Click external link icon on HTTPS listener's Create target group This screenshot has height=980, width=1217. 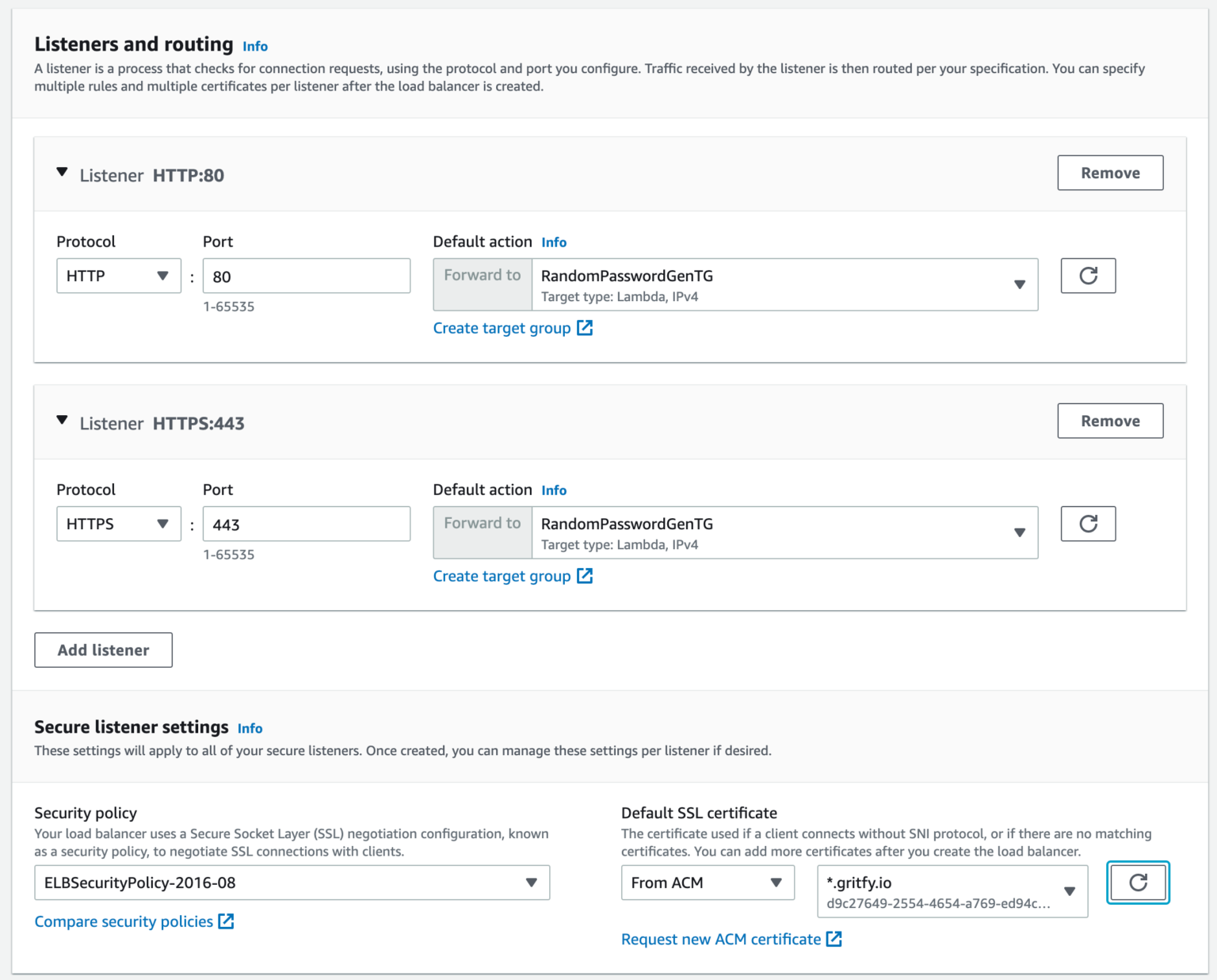pyautogui.click(x=585, y=575)
